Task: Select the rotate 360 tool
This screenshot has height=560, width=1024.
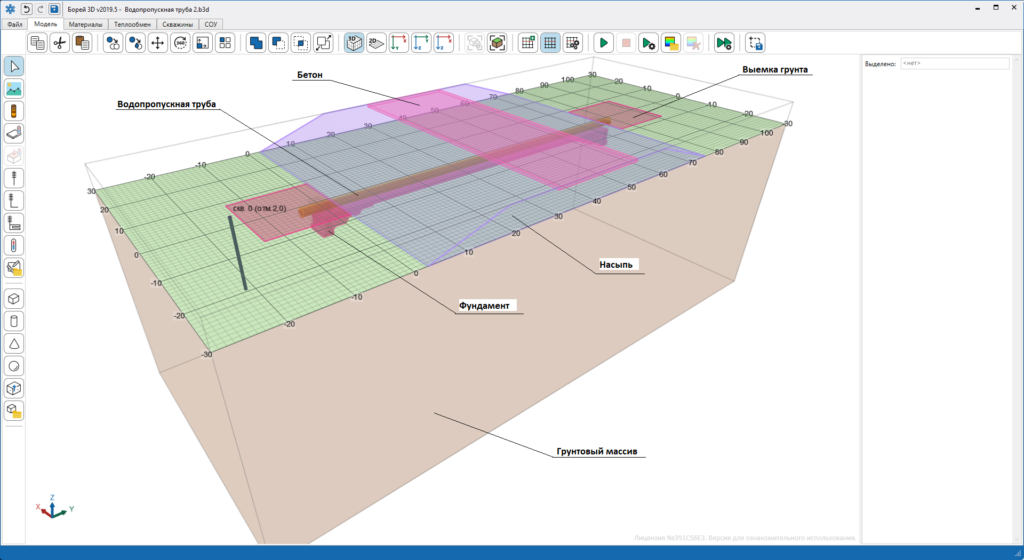Action: 180,43
